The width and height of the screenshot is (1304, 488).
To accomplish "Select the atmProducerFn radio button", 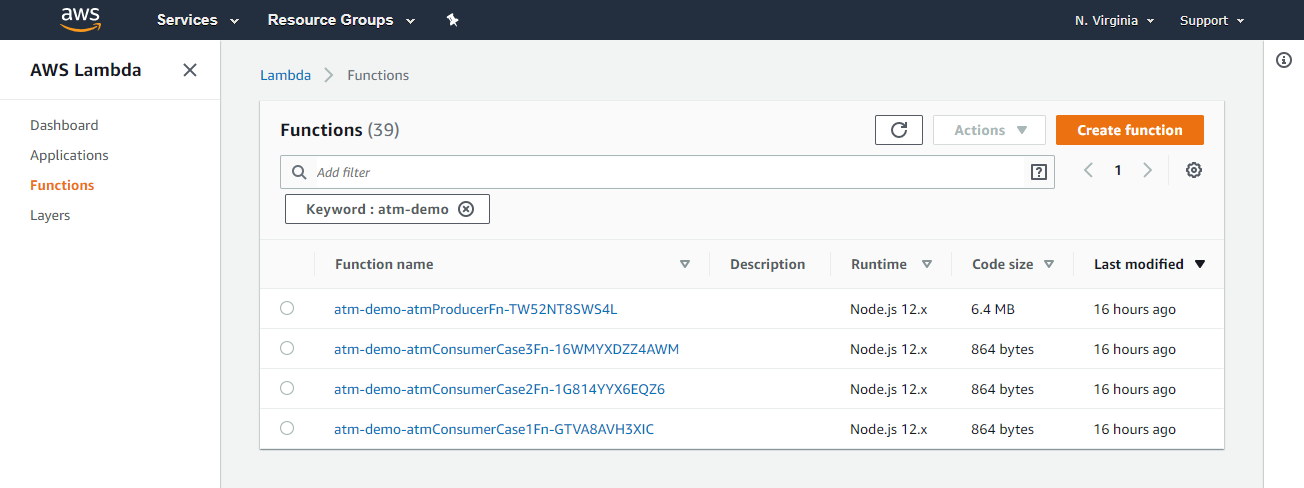I will click(x=287, y=308).
